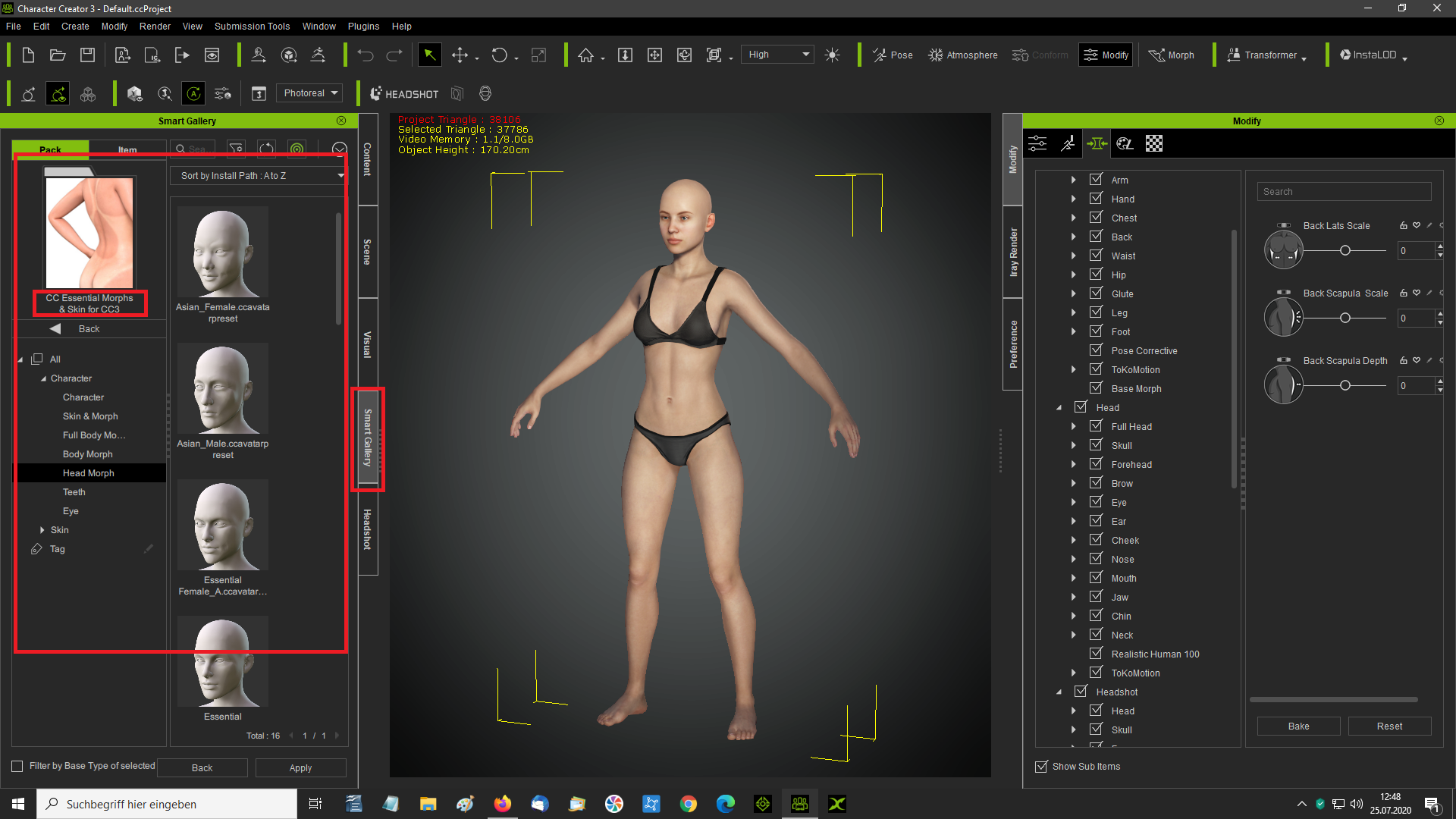Viewport: 1456px width, 819px height.
Task: Uncheck the Head group checkbox
Action: tap(1081, 407)
